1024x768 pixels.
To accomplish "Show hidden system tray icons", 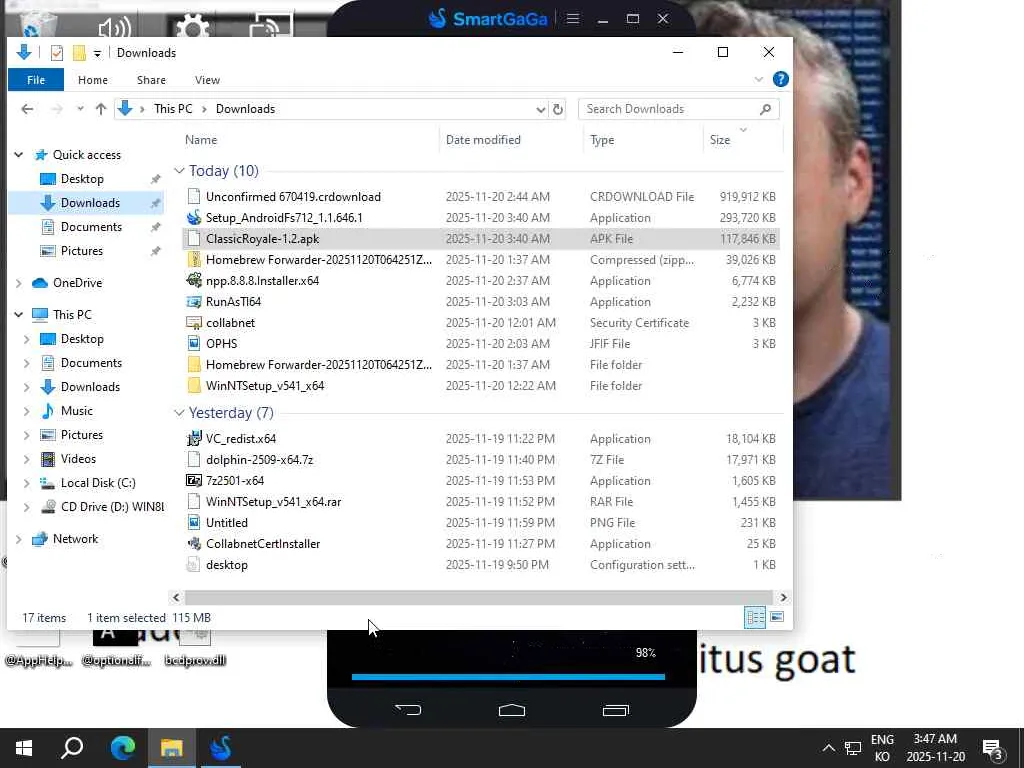I will click(828, 748).
